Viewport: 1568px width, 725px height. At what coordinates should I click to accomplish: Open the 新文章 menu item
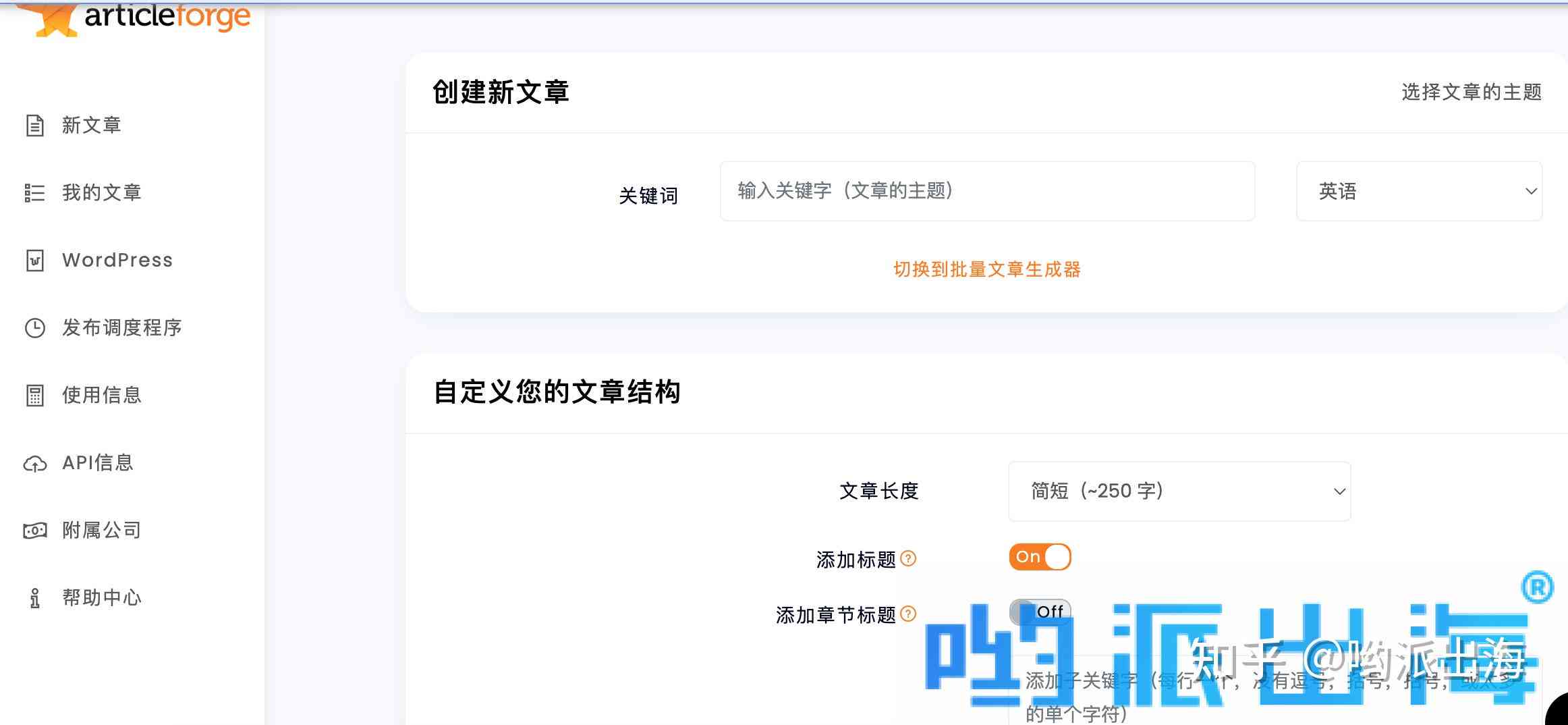click(x=91, y=126)
